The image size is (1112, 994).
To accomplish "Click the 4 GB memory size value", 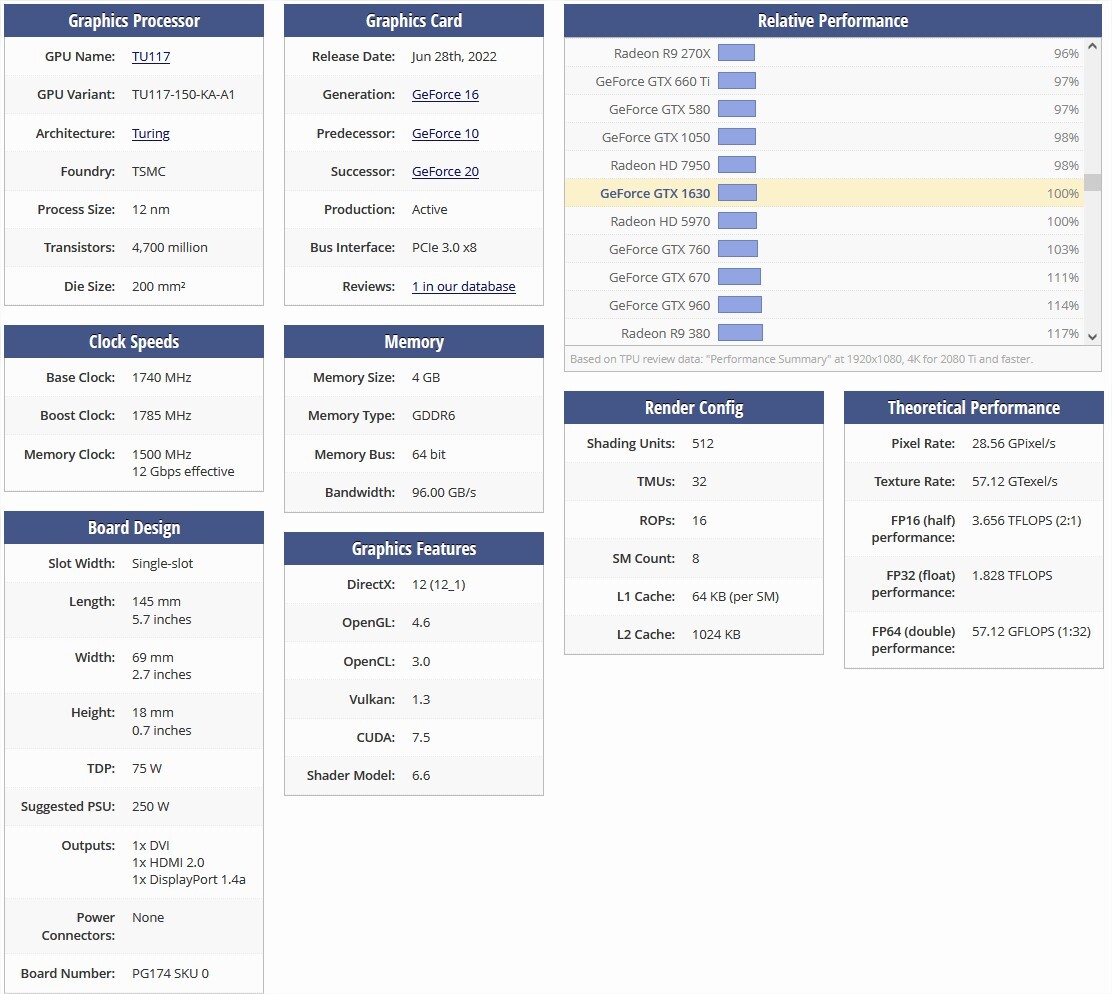I will tap(426, 378).
